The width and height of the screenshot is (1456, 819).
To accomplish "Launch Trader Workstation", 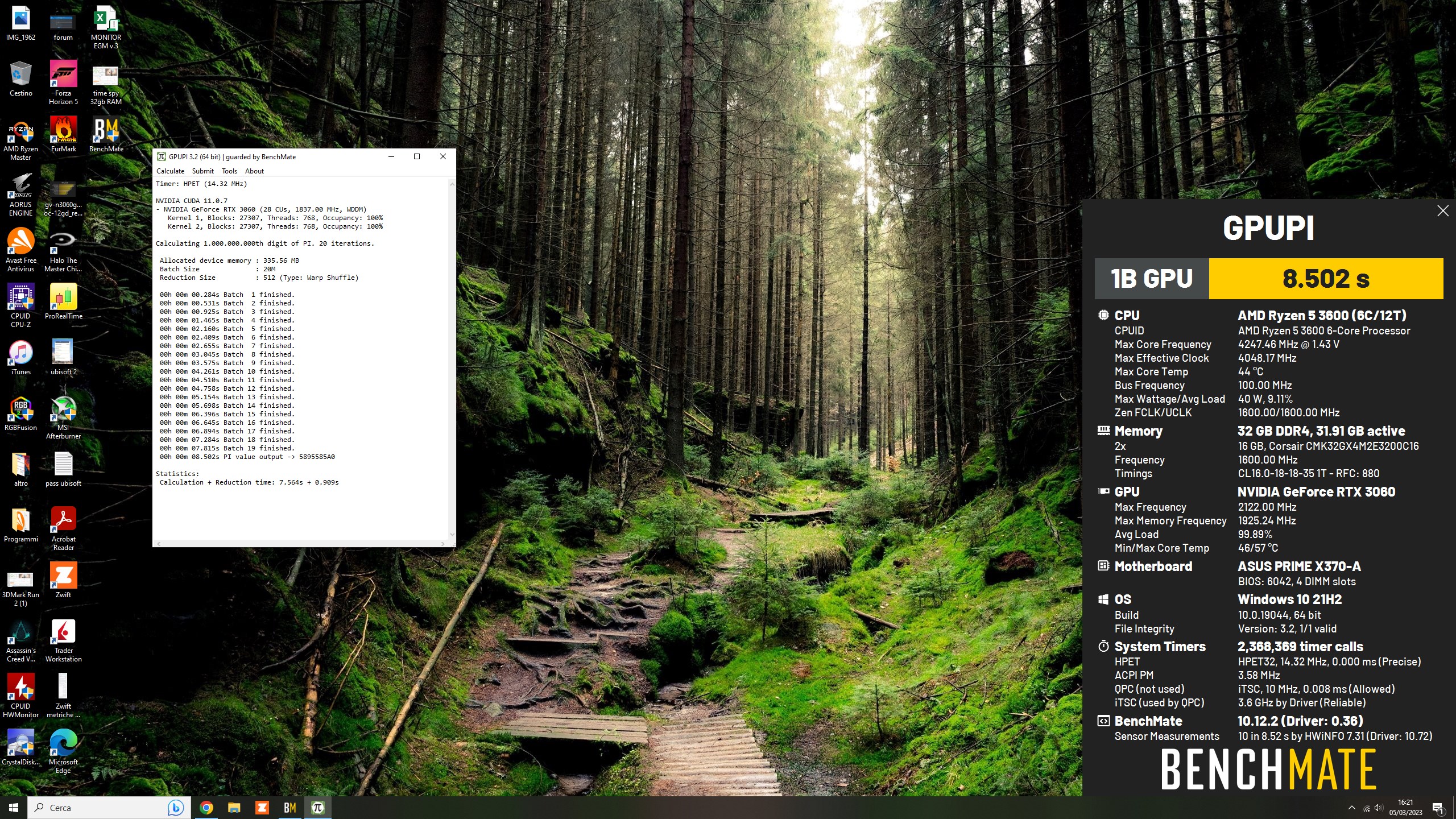I will [63, 640].
